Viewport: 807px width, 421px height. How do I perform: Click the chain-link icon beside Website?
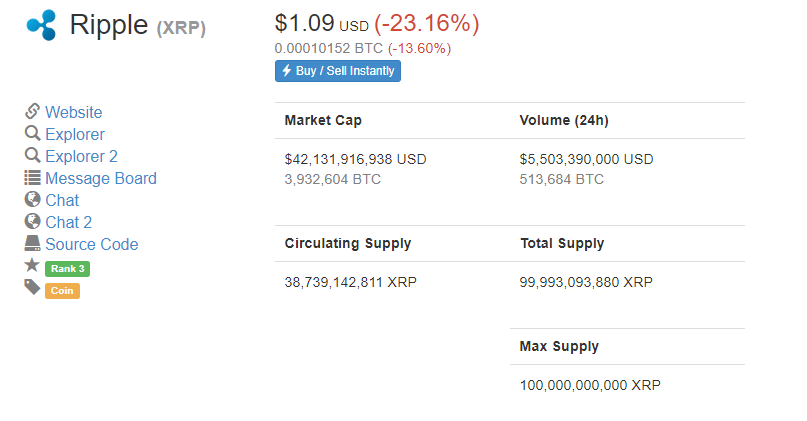32,111
